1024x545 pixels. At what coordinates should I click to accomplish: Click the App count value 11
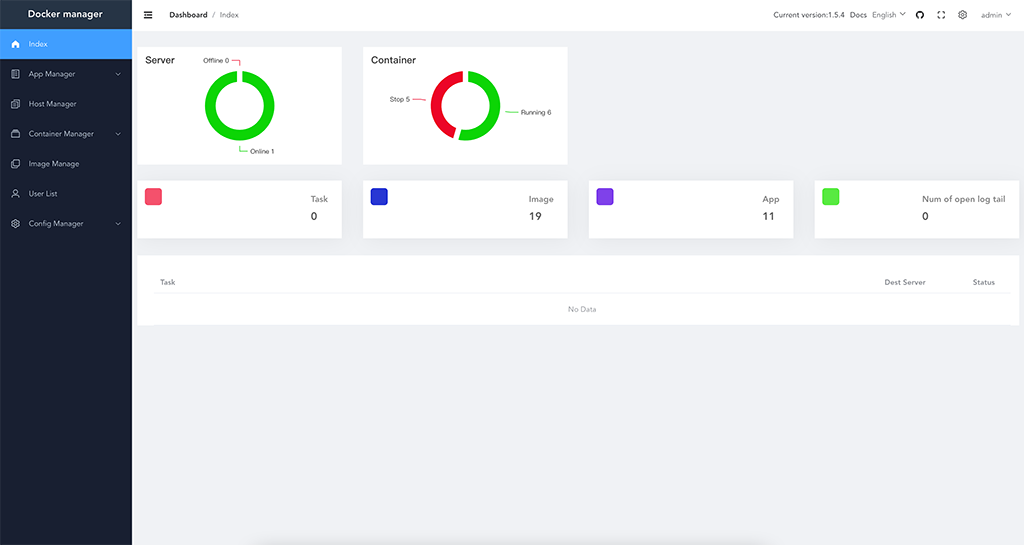pyautogui.click(x=768, y=217)
